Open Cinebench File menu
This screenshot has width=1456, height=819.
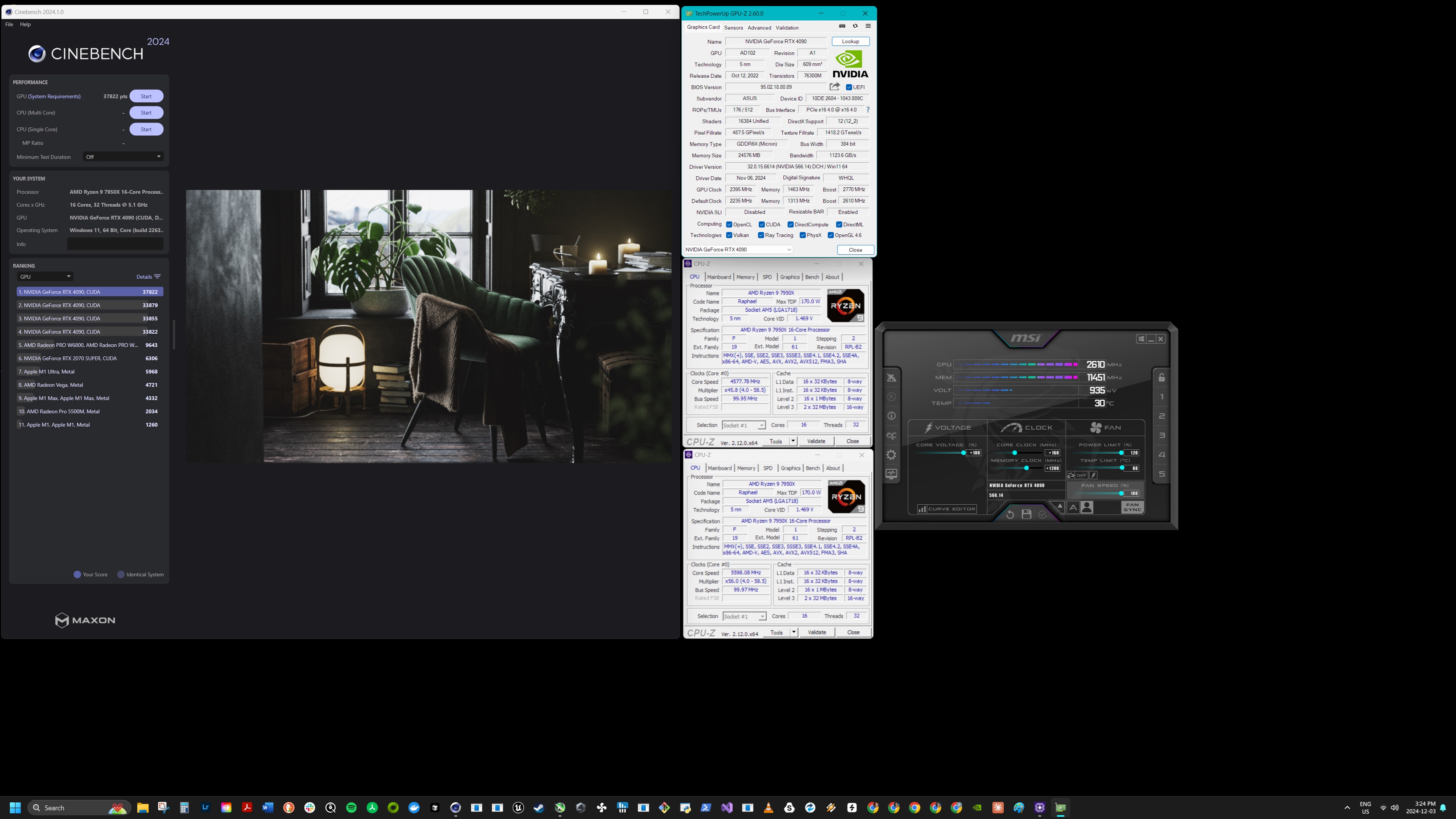pyautogui.click(x=9, y=24)
